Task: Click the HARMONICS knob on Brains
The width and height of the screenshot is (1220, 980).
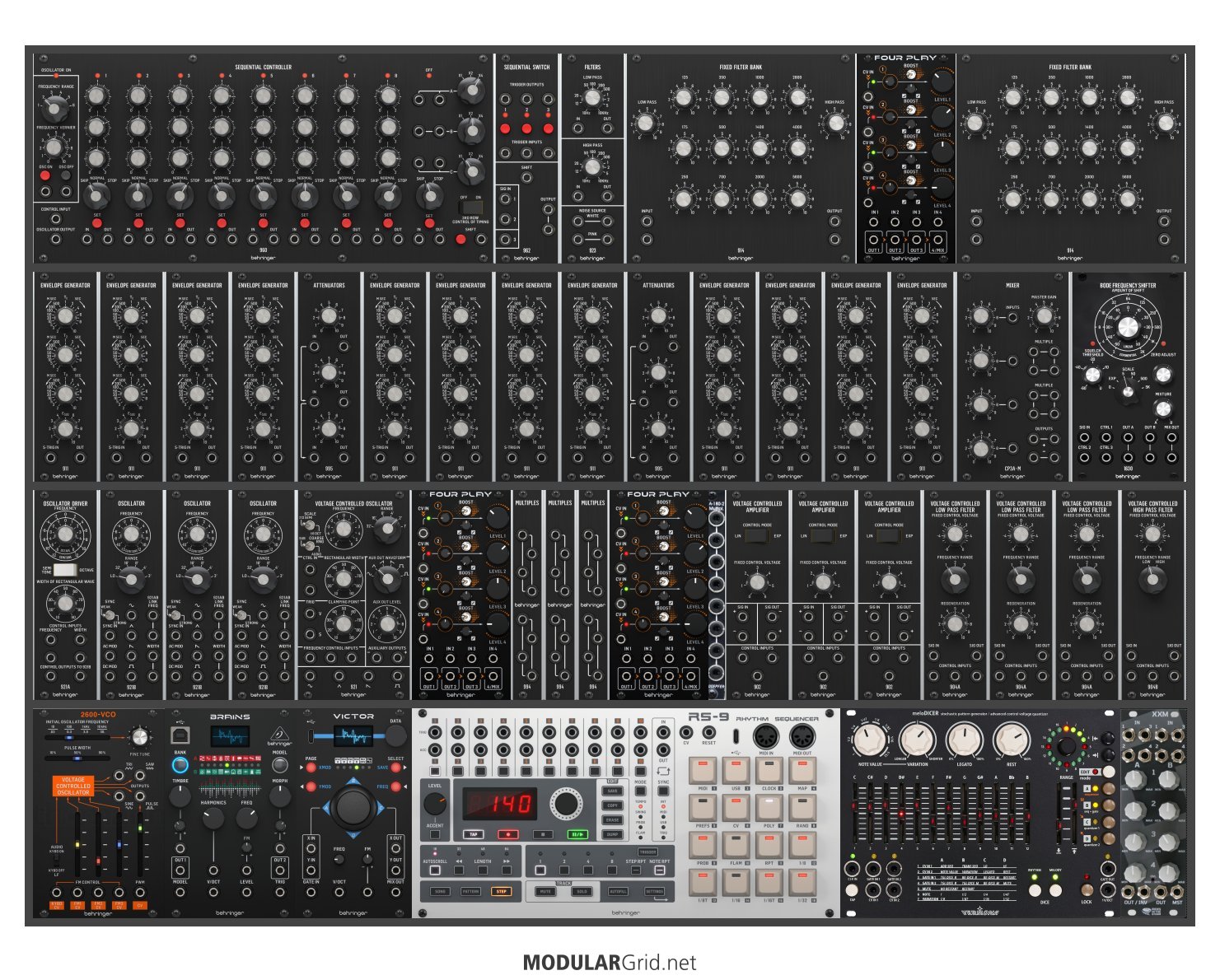Action: 213,818
